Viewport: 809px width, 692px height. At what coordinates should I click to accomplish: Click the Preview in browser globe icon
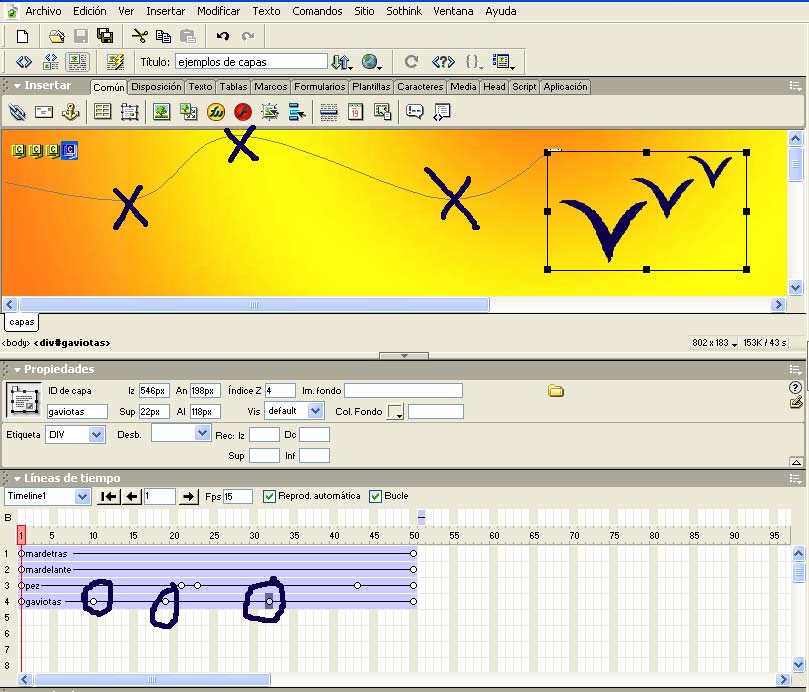(370, 62)
